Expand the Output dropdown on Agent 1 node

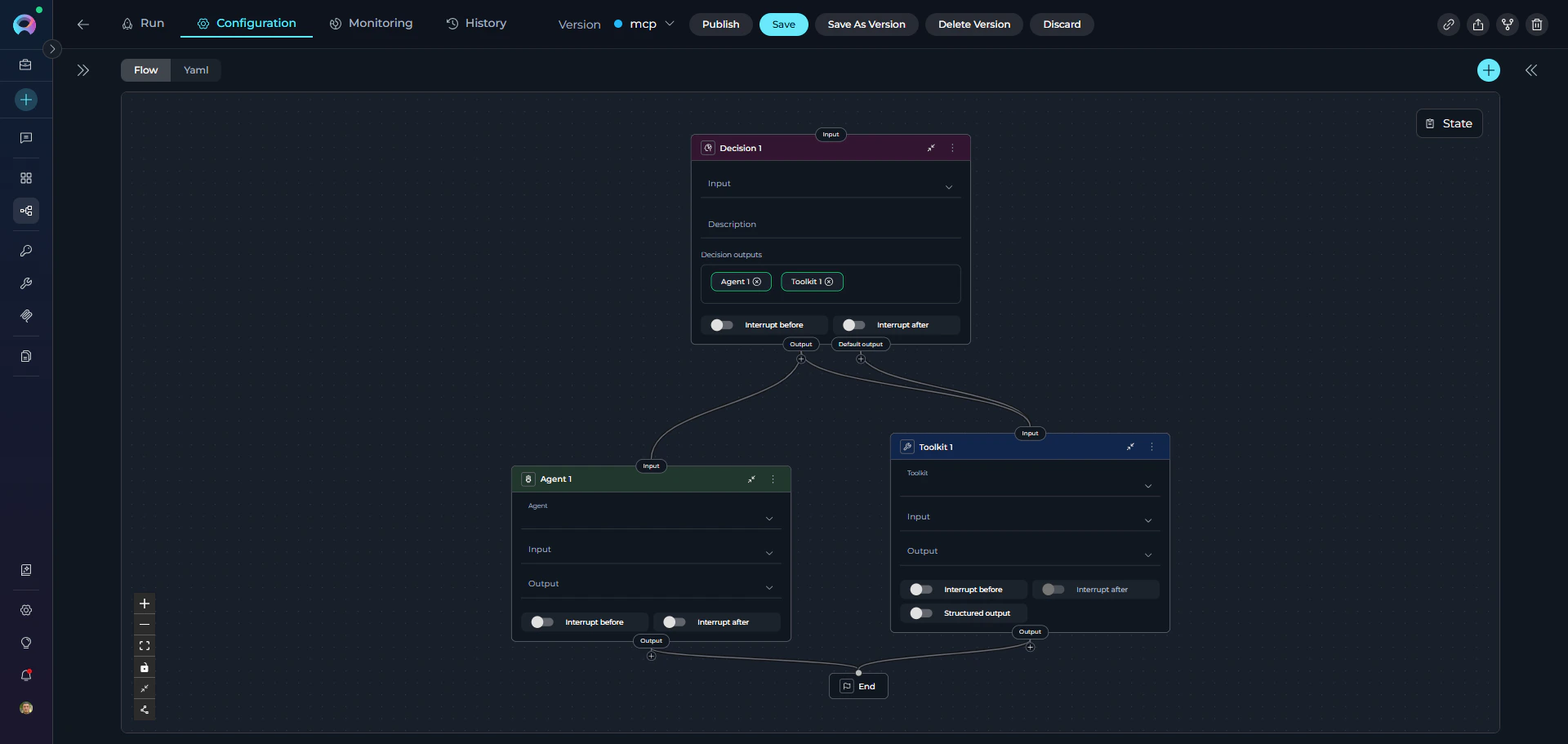[x=768, y=587]
